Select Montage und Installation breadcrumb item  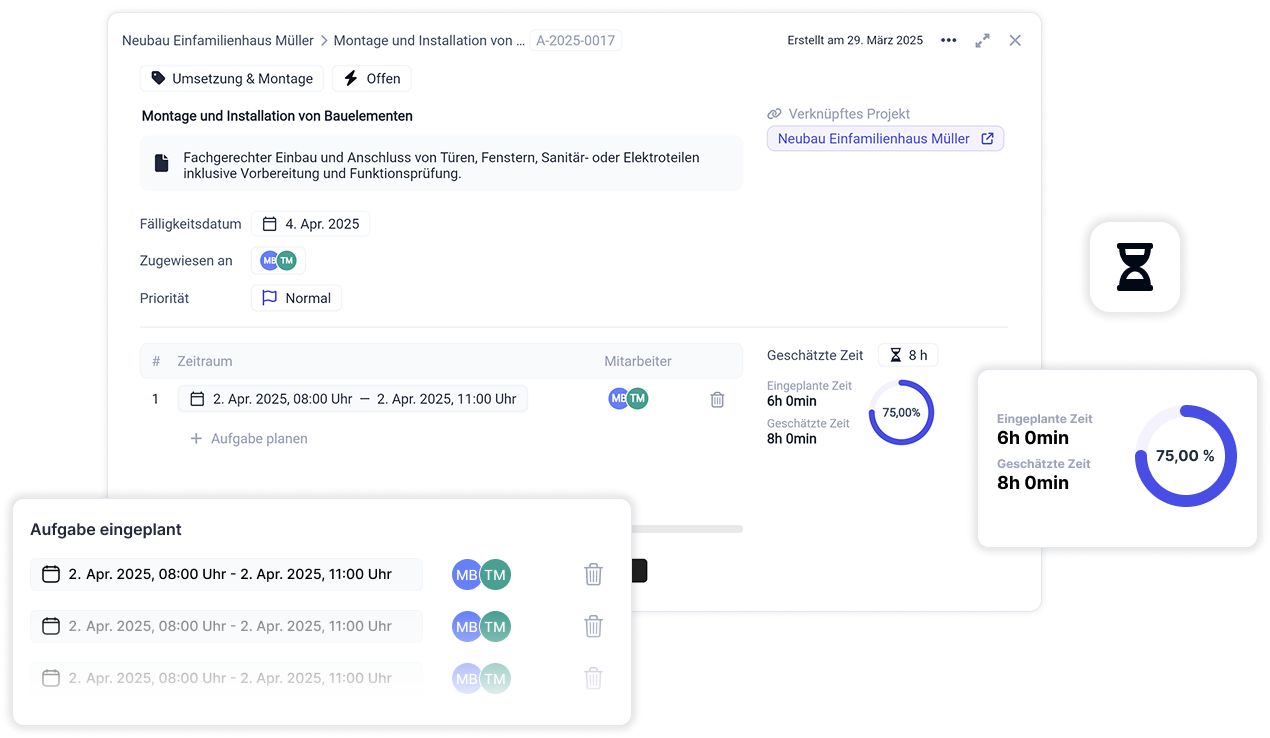click(x=428, y=41)
